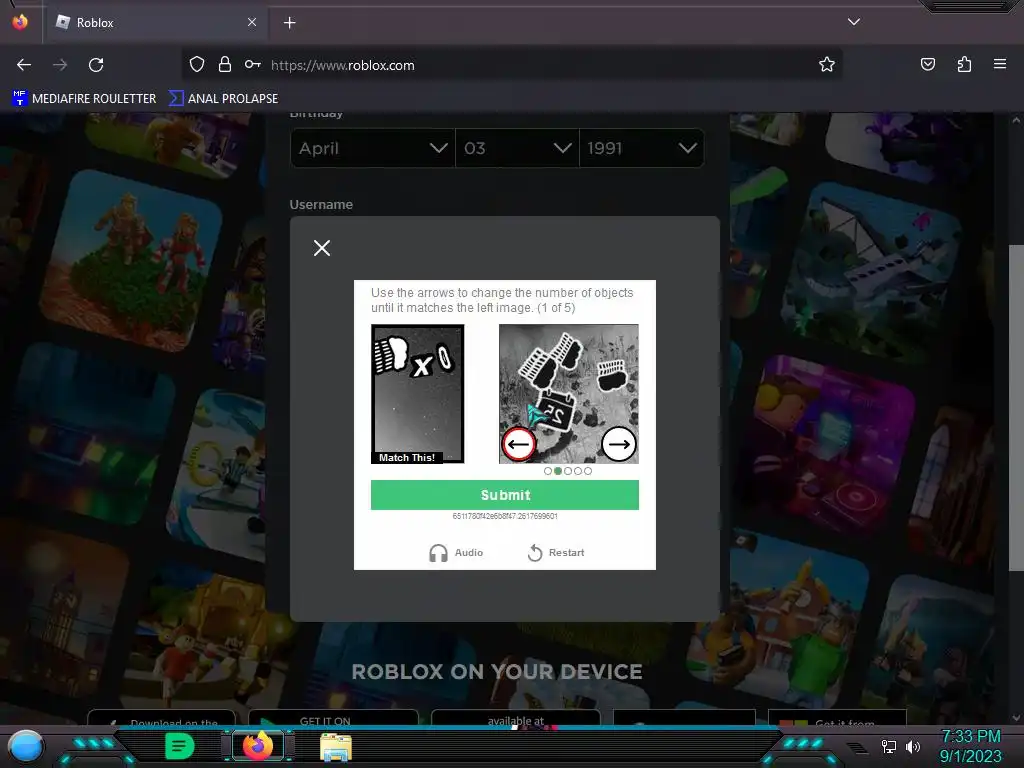Open the green notes app on taskbar
The image size is (1024, 768).
(x=179, y=746)
